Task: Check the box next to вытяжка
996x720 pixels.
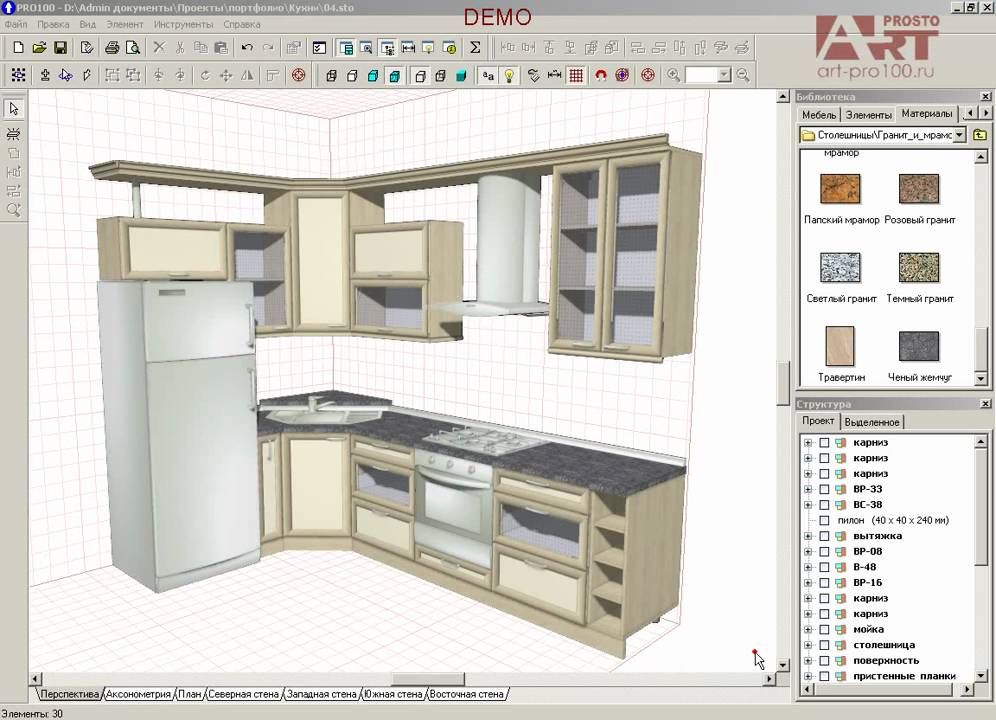Action: (x=824, y=536)
